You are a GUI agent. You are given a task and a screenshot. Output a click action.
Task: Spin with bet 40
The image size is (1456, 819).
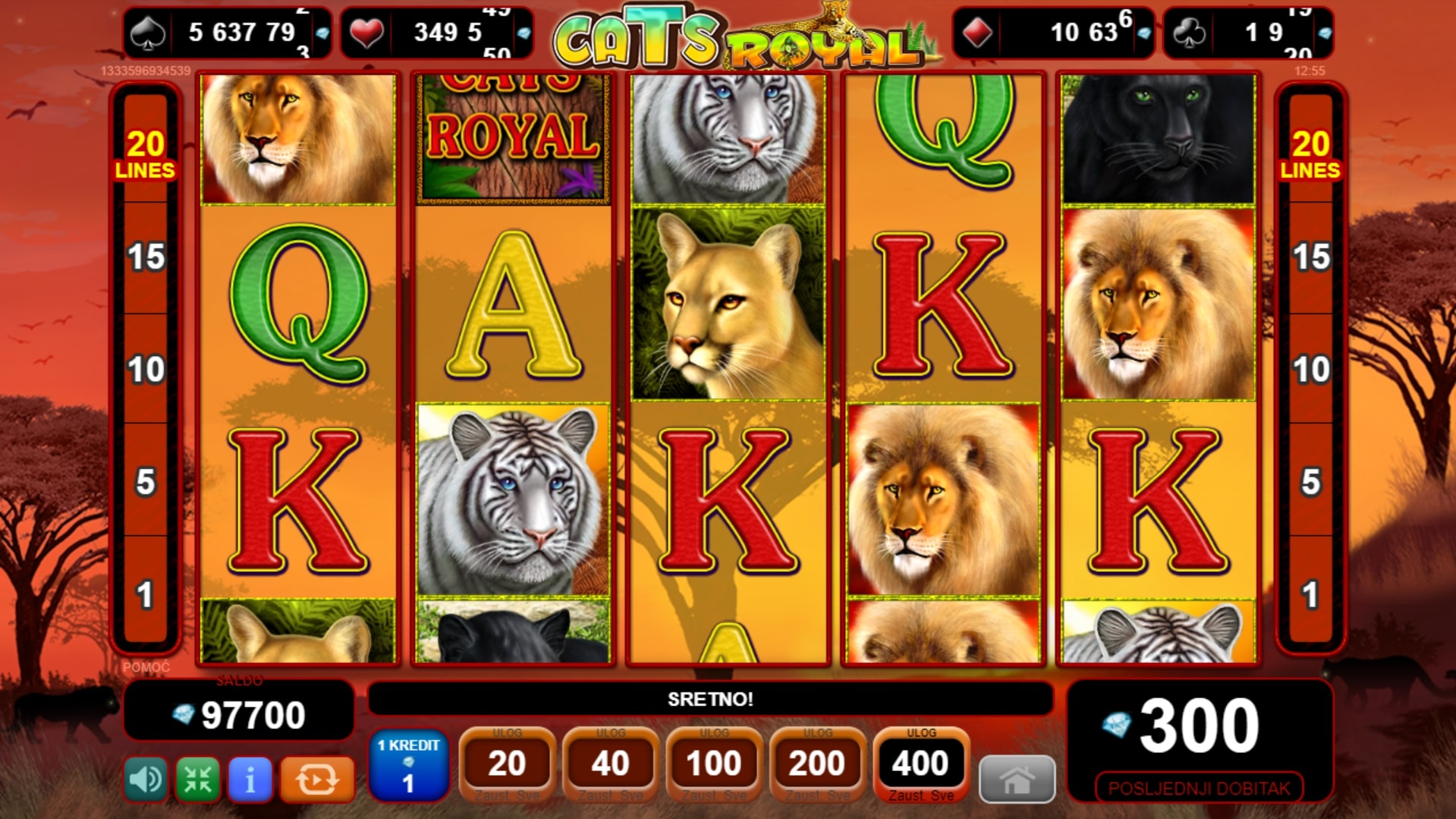point(610,765)
